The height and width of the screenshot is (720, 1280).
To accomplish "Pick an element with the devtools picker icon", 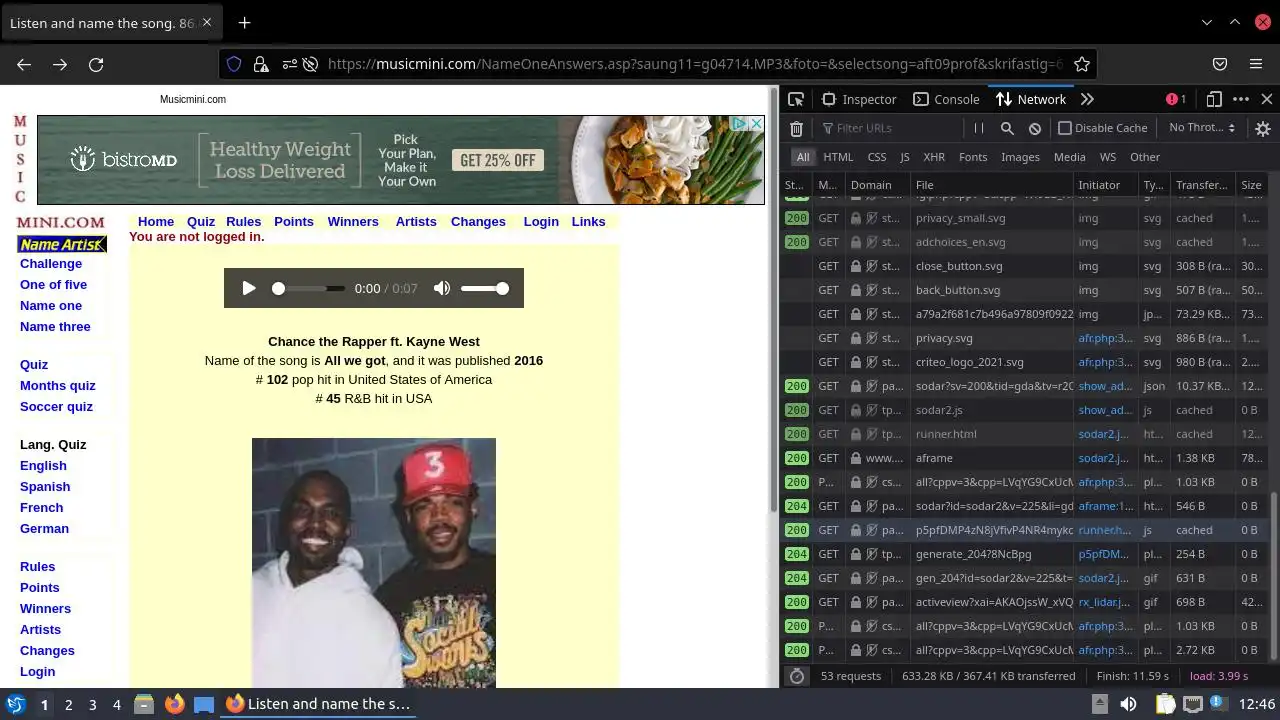I will click(x=796, y=99).
